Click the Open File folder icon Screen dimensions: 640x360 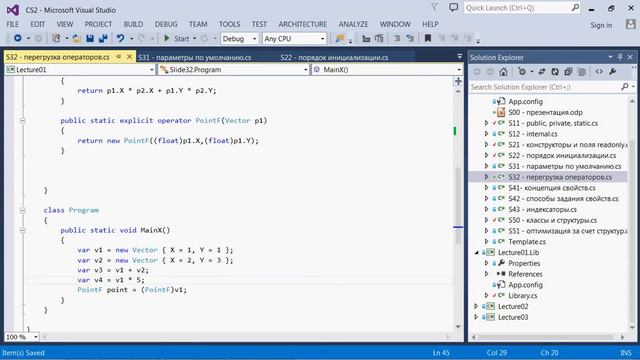point(76,38)
